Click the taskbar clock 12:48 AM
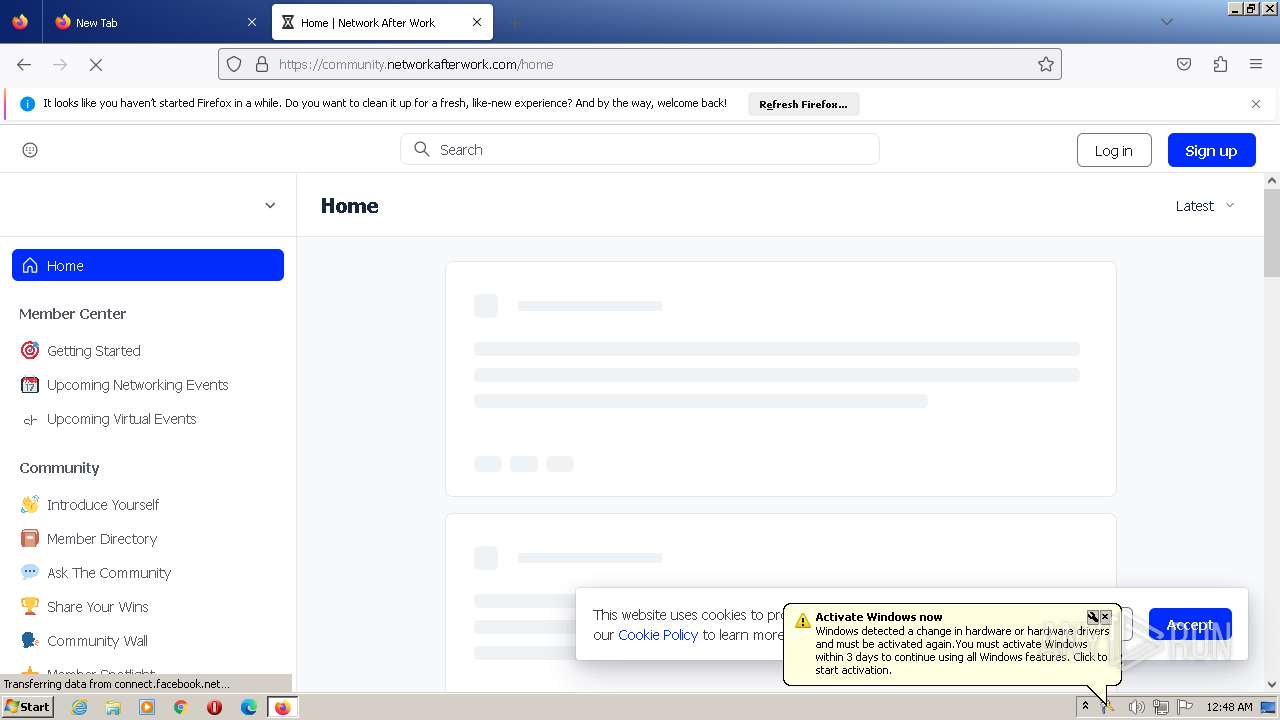This screenshot has height=720, width=1280. [1229, 707]
